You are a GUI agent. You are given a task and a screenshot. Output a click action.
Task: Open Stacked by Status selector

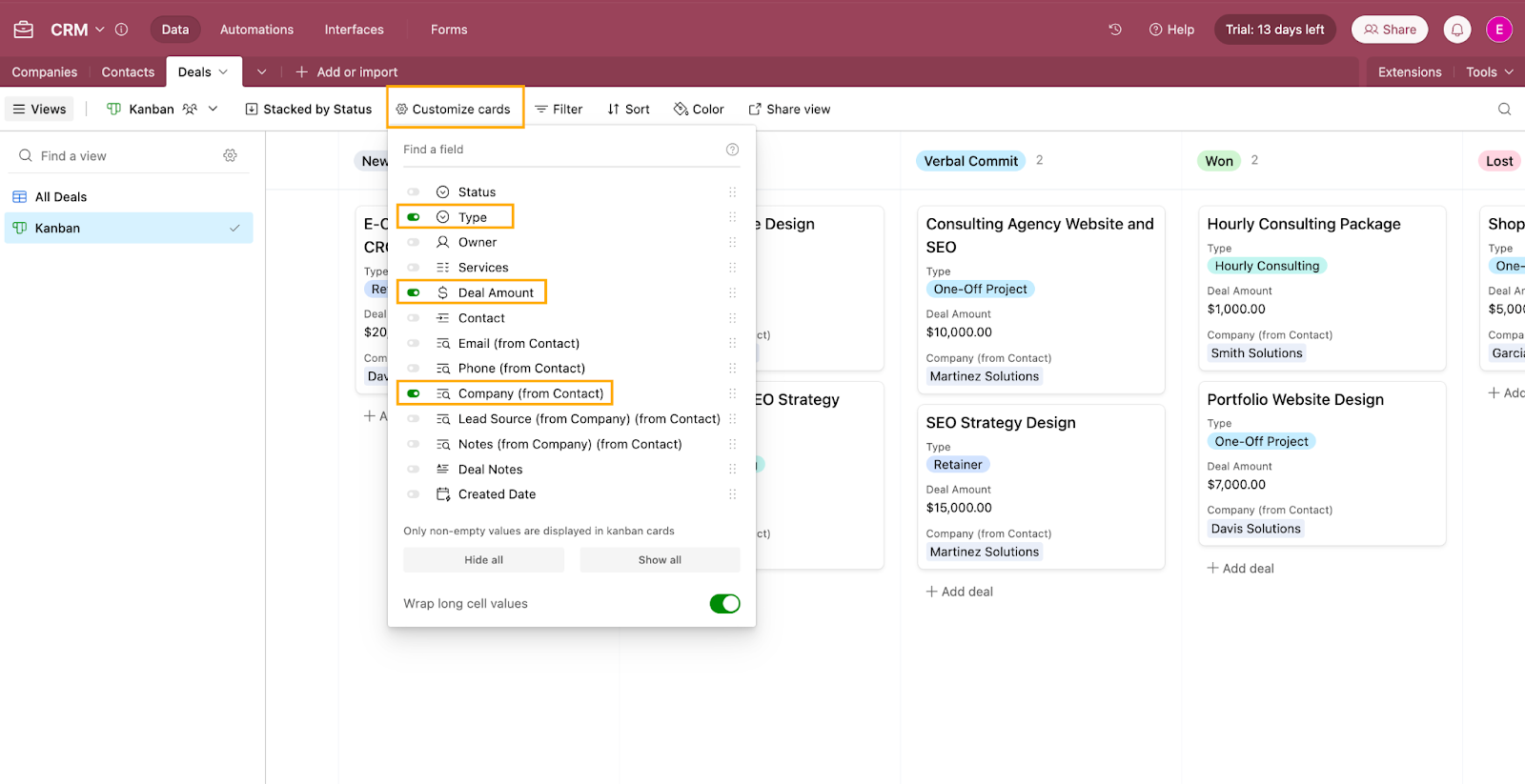tap(309, 110)
